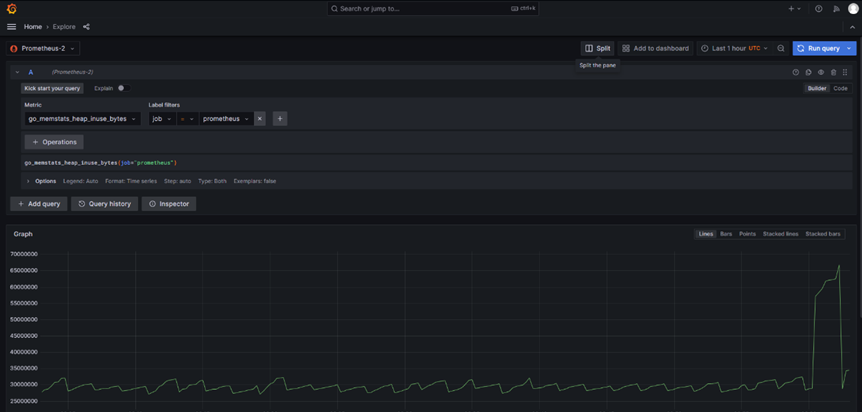Toggle the Explain switch

[x=124, y=88]
